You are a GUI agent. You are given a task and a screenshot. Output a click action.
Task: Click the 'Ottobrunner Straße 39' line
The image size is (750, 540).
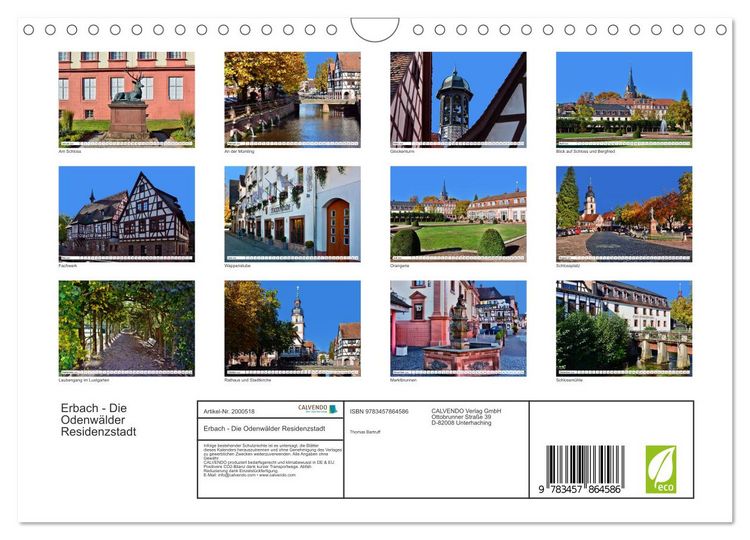coord(461,417)
